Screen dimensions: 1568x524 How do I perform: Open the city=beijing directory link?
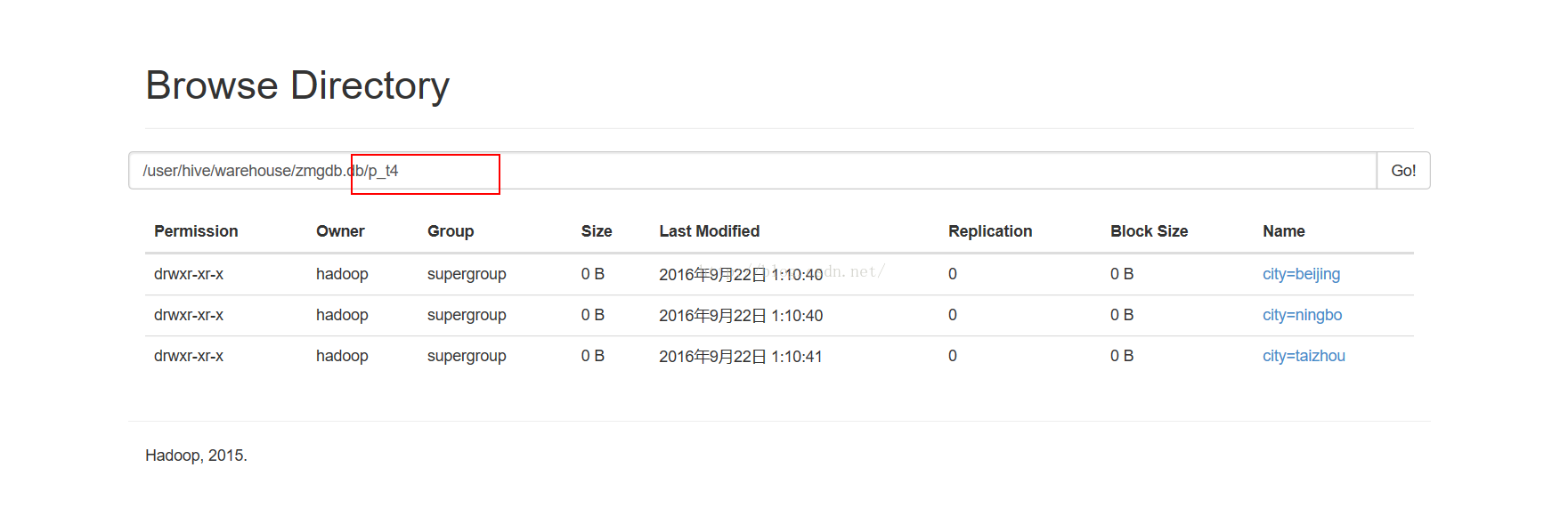pyautogui.click(x=1301, y=274)
